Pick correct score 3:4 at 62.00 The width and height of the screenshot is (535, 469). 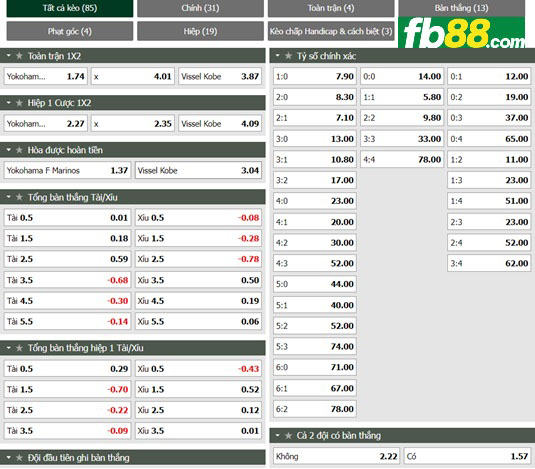click(x=489, y=263)
